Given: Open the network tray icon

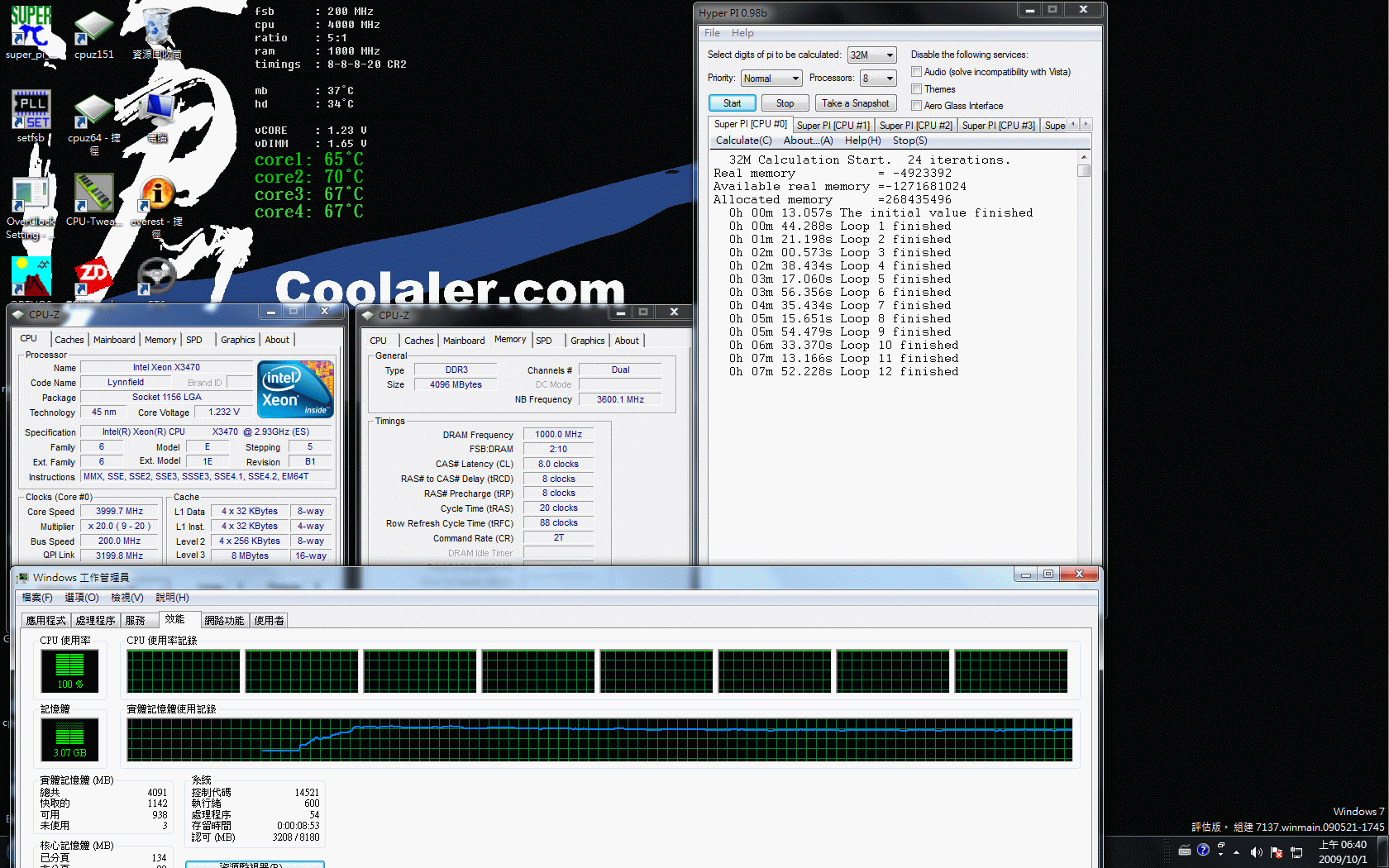Looking at the screenshot, I should (x=1296, y=852).
